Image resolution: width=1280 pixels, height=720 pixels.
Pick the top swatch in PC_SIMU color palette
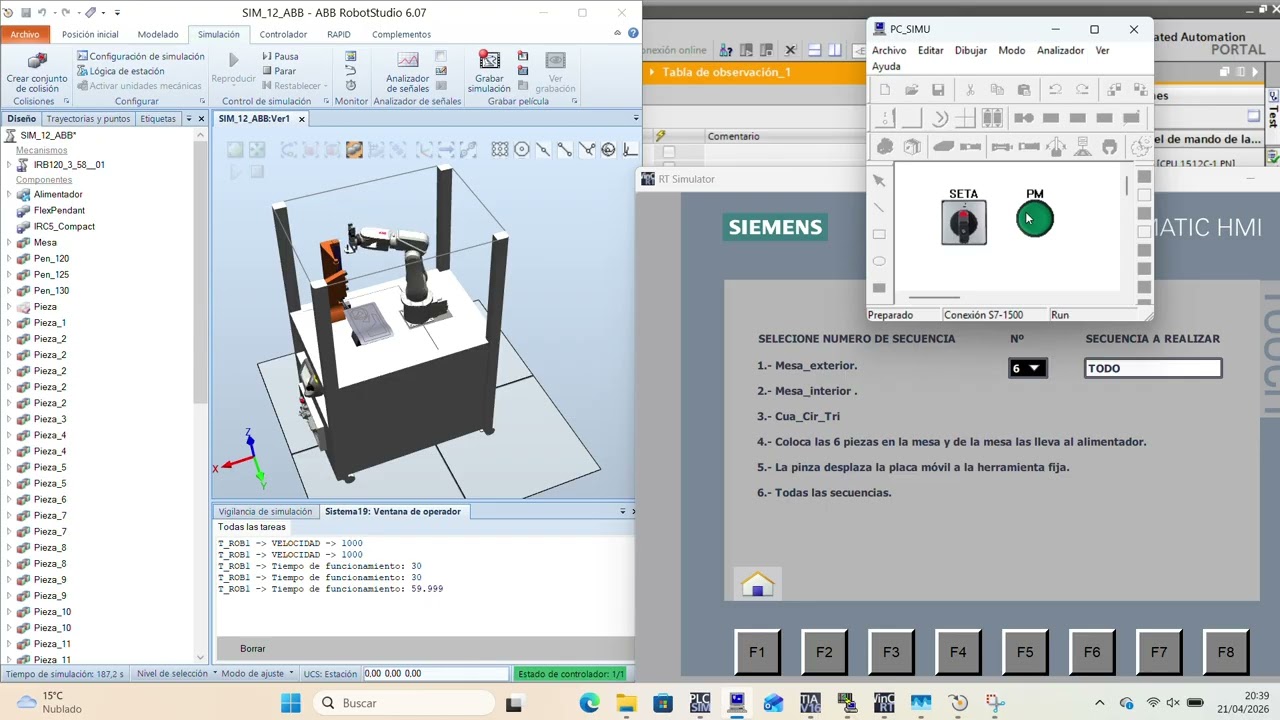(x=1144, y=177)
